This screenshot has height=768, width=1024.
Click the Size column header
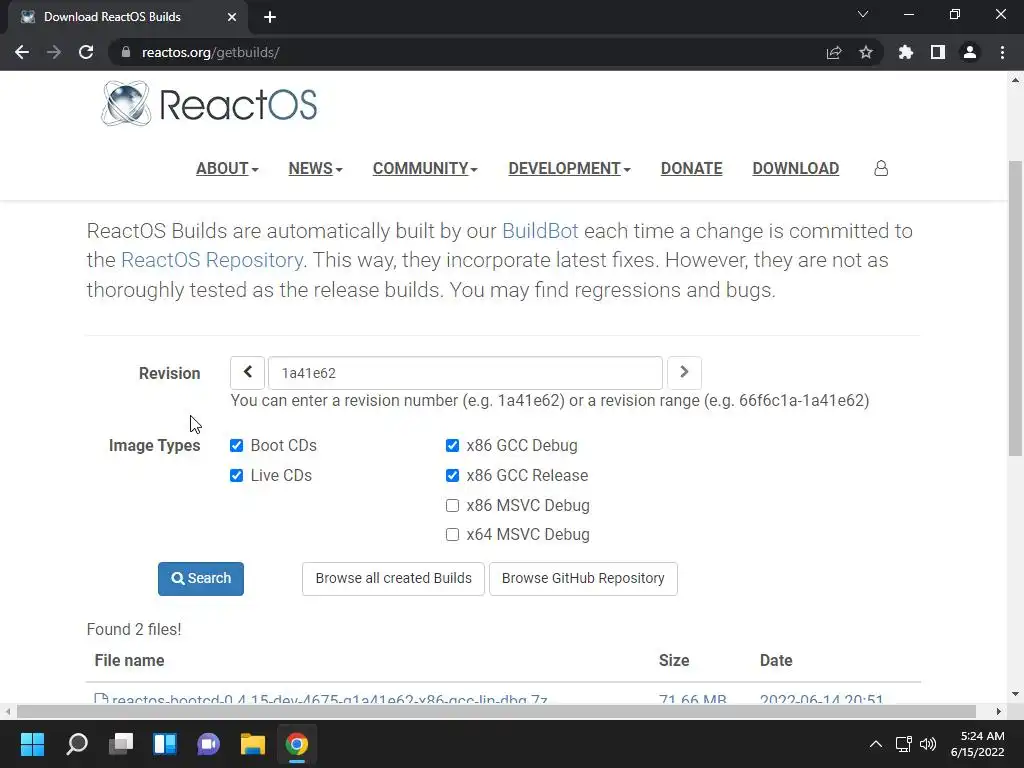[x=674, y=660]
